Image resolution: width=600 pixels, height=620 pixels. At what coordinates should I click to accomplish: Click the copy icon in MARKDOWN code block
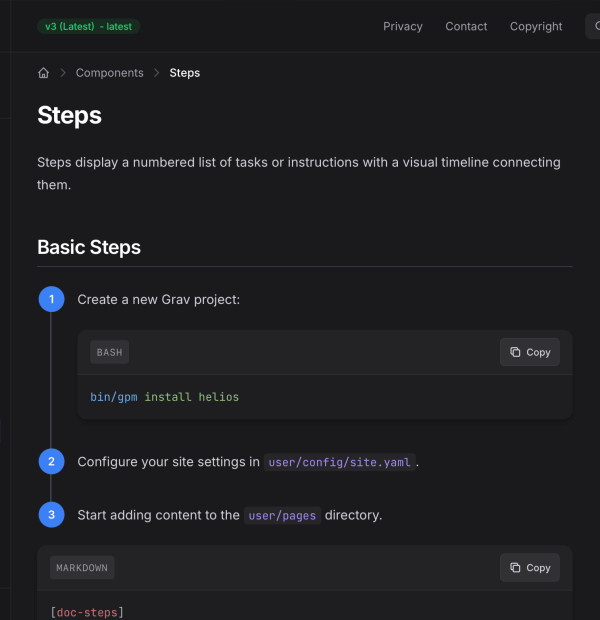pos(515,568)
